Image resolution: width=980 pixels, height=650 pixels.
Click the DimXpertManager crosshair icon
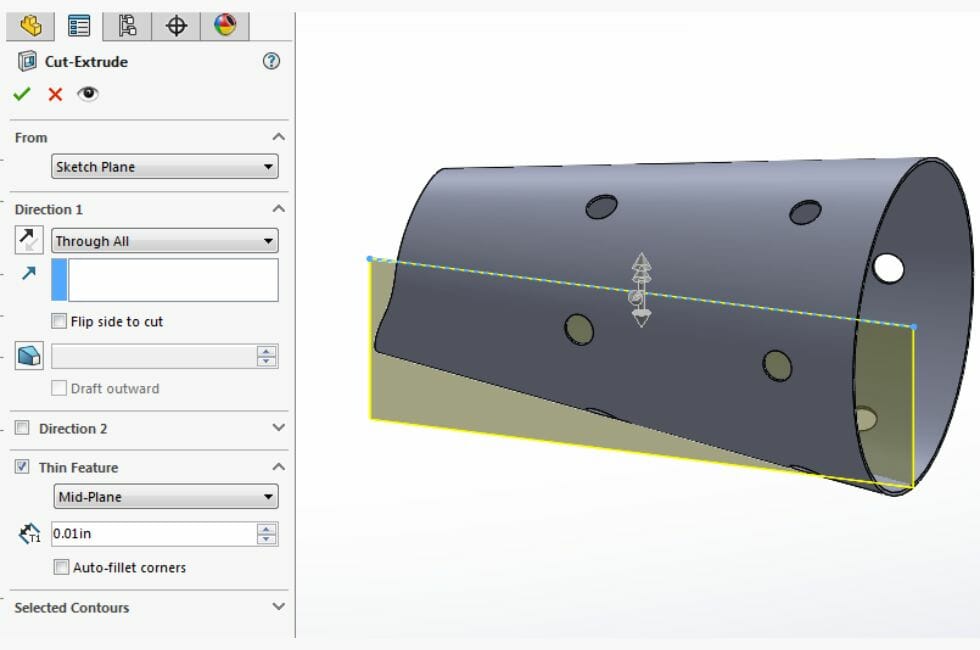click(x=175, y=26)
